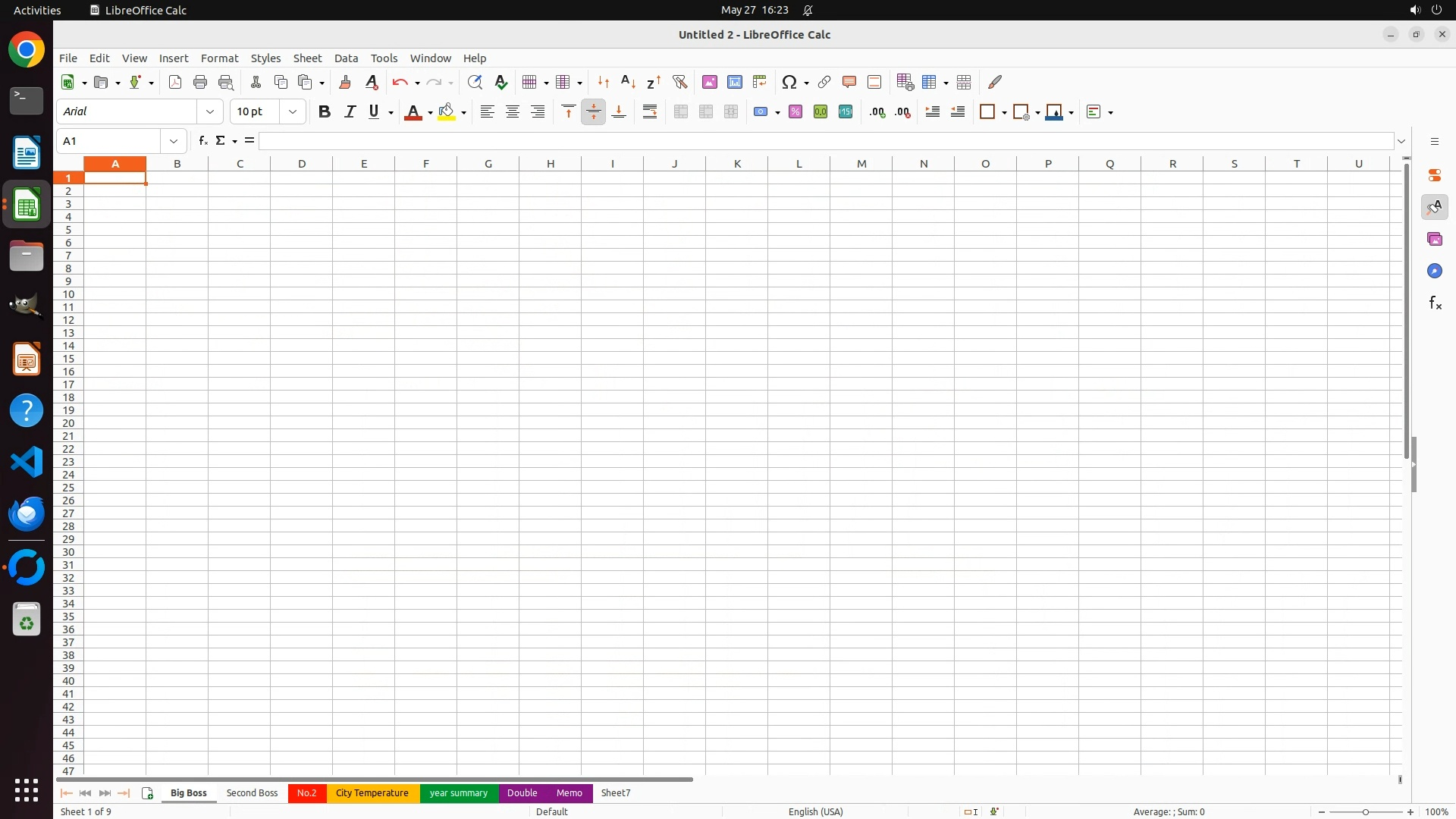Click the Clone Formatting paintbrush icon
Viewport: 1456px width, 819px height.
(345, 82)
